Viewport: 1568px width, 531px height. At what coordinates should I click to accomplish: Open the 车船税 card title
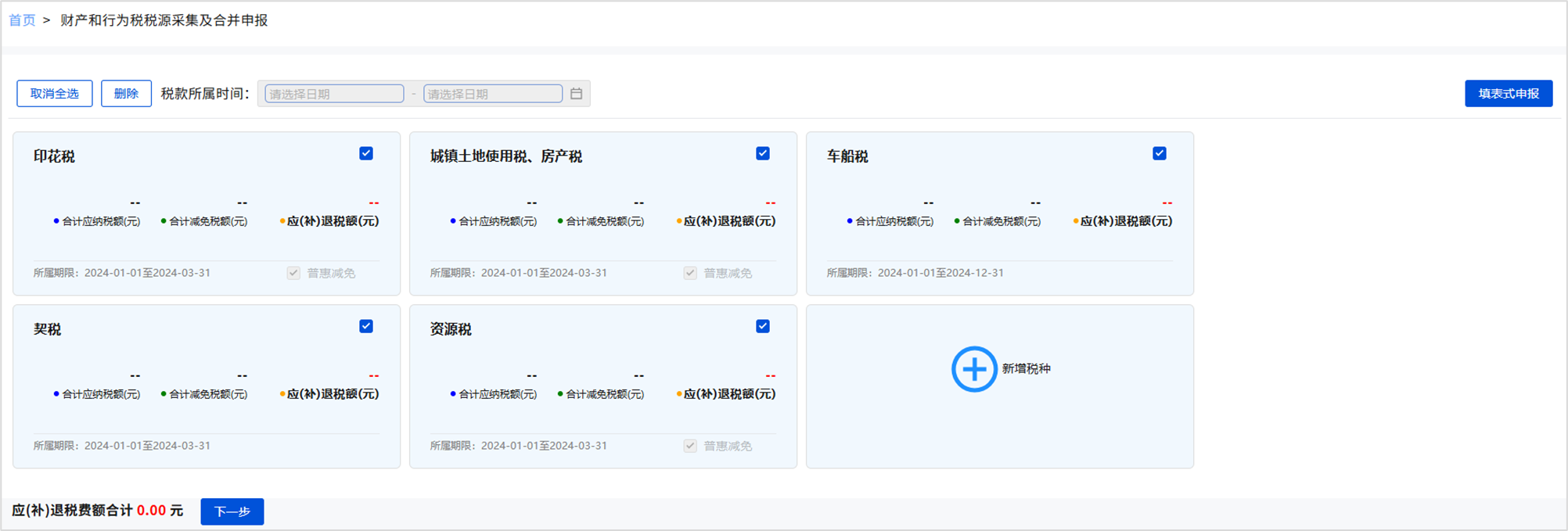coord(847,156)
